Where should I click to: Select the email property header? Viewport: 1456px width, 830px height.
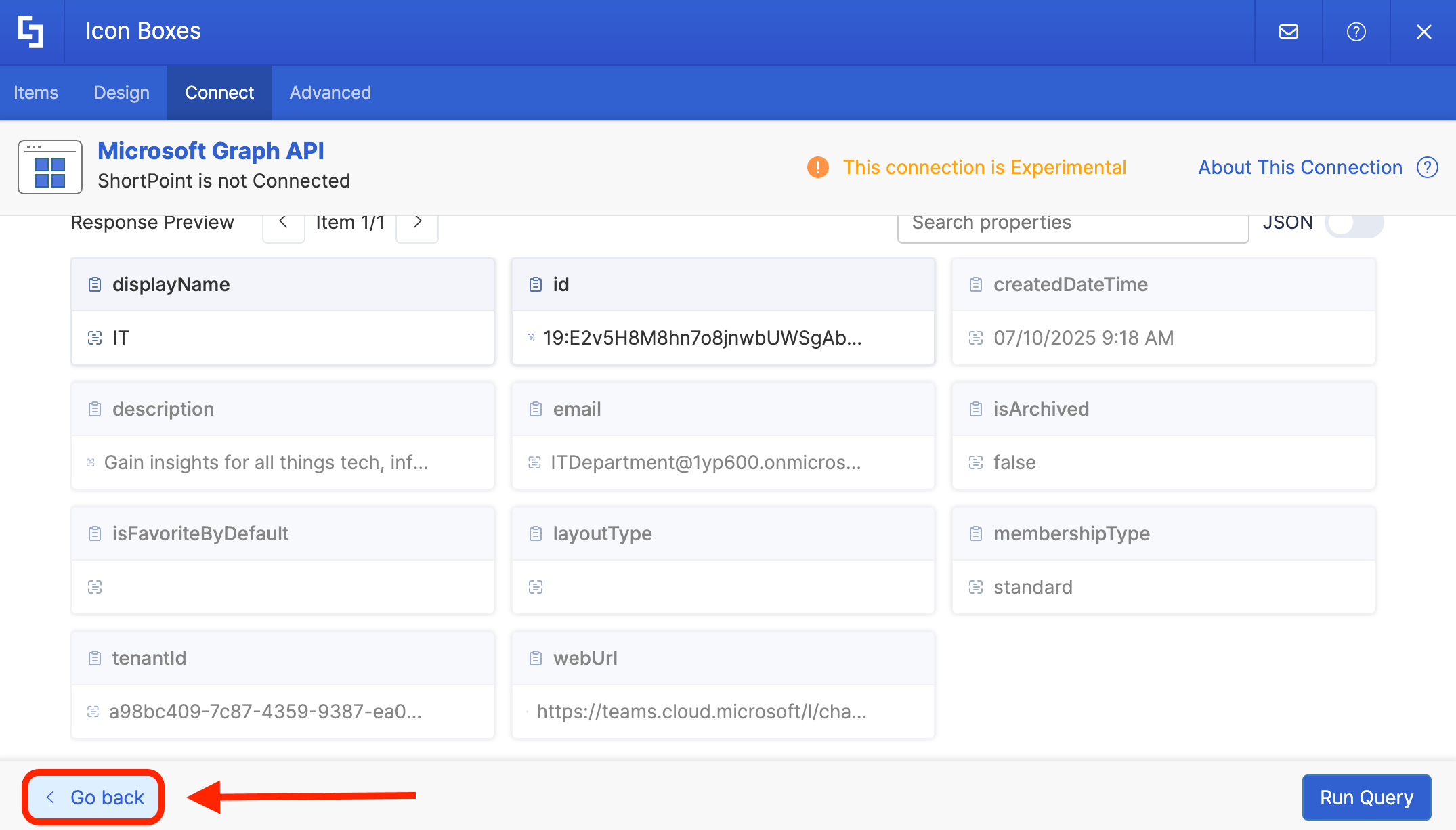723,409
